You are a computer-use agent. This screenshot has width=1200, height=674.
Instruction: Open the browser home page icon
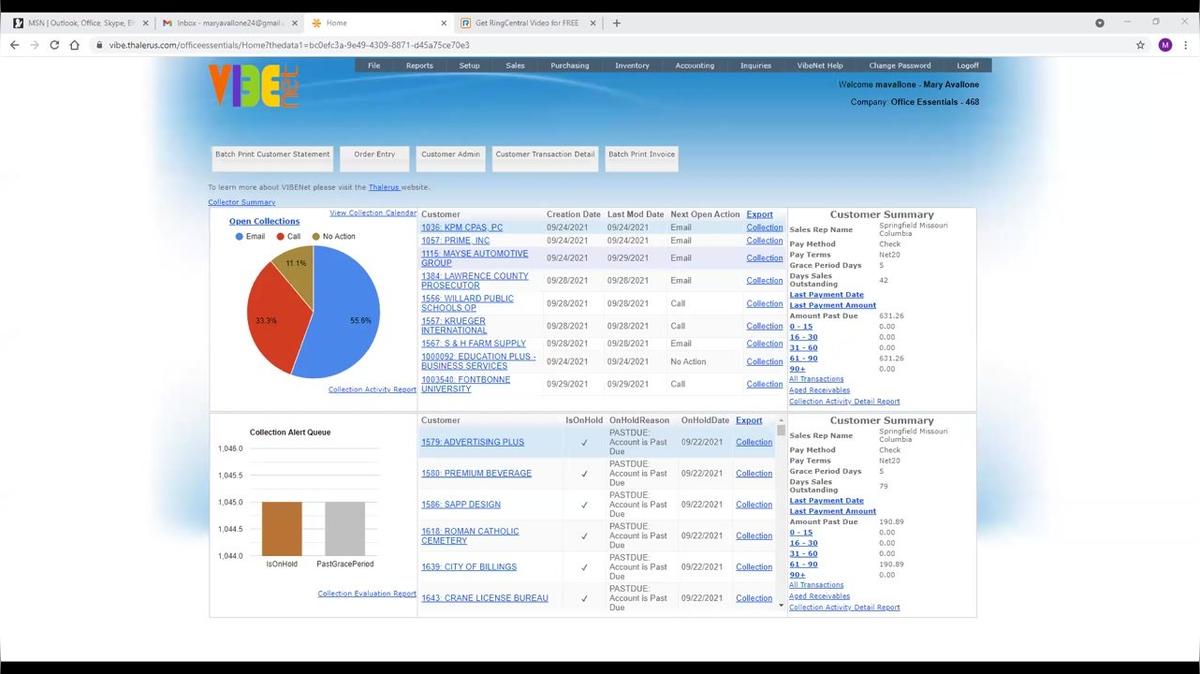click(77, 45)
